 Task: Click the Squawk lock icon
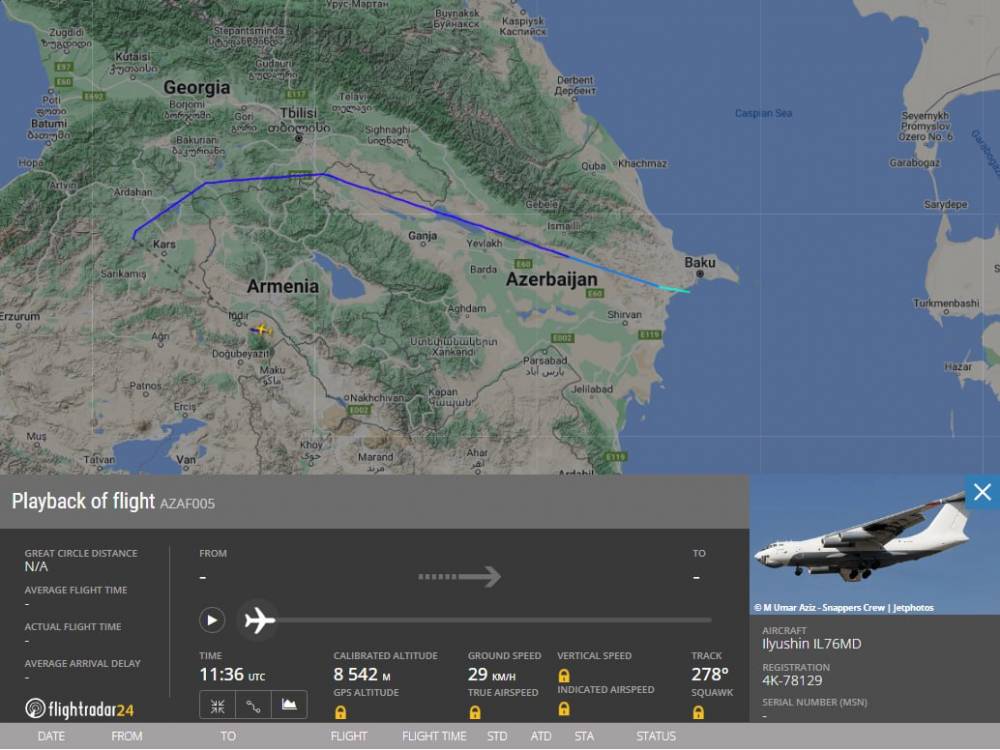point(698,712)
